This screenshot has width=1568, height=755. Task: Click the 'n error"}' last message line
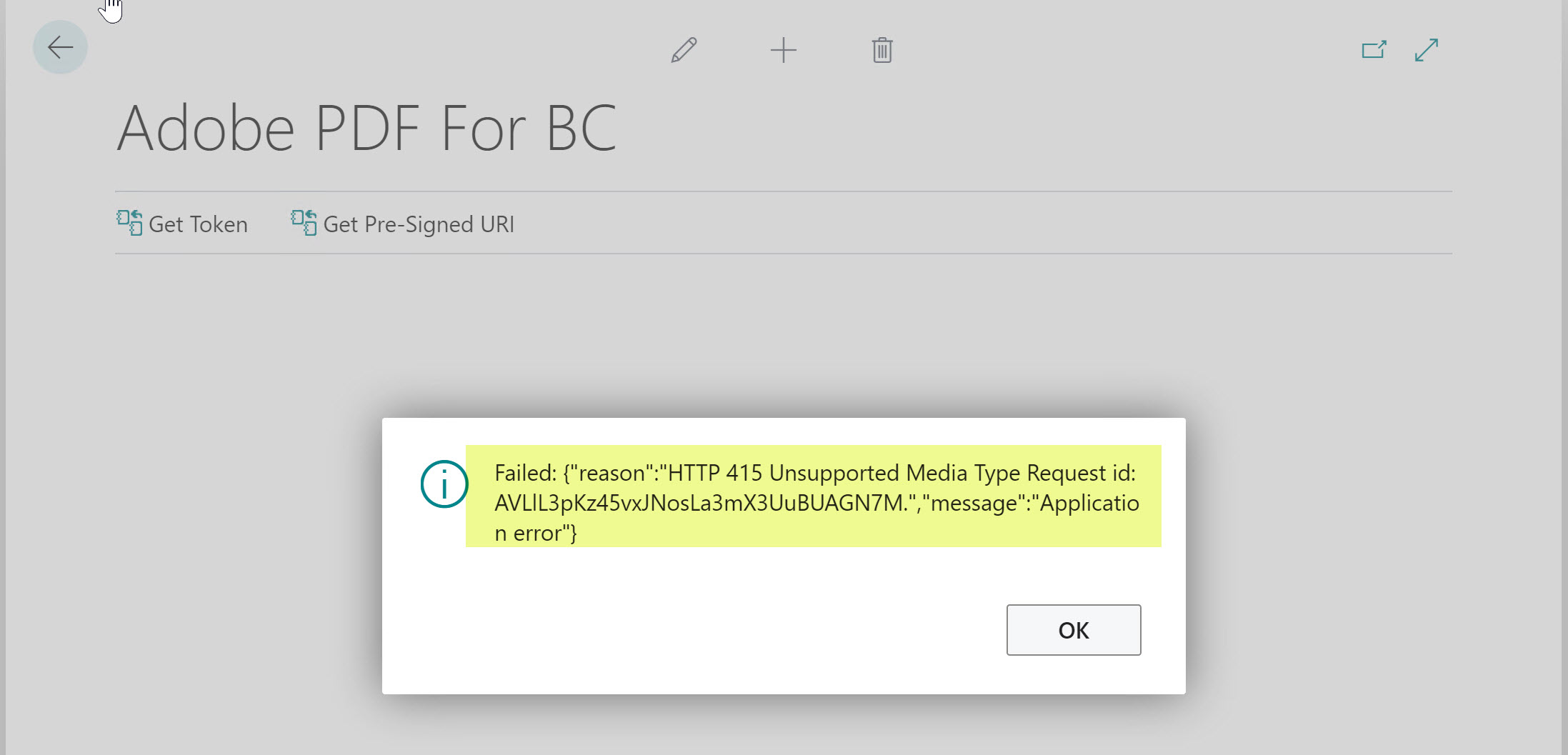pyautogui.click(x=535, y=533)
